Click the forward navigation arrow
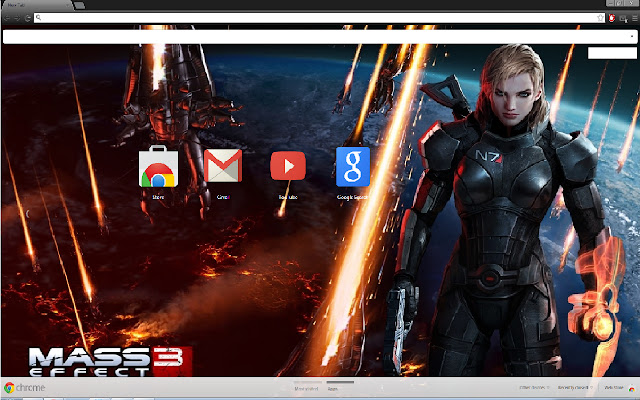 point(18,18)
